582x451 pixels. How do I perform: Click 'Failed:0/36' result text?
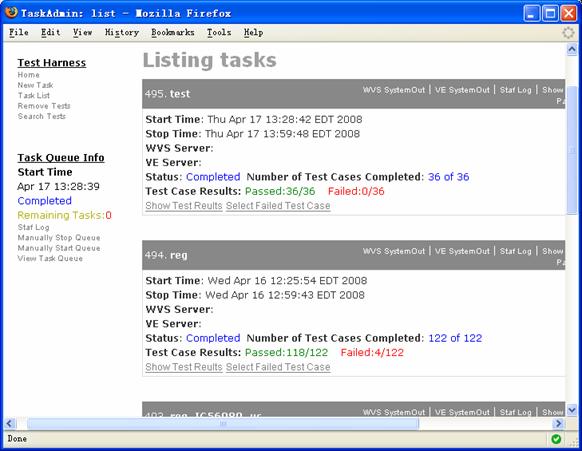tap(356, 192)
